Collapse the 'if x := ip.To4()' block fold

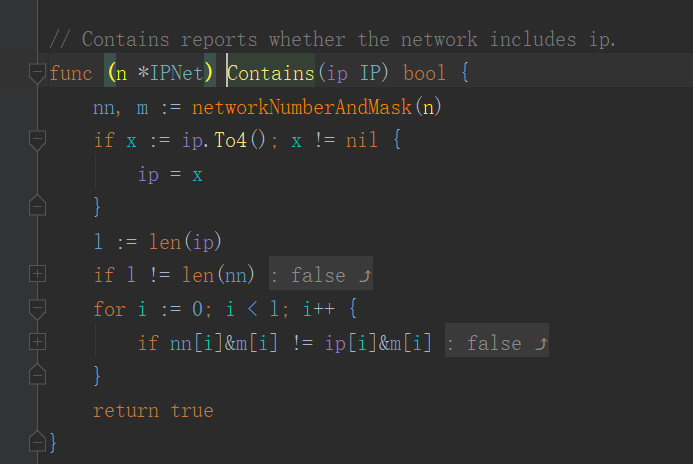[37, 141]
